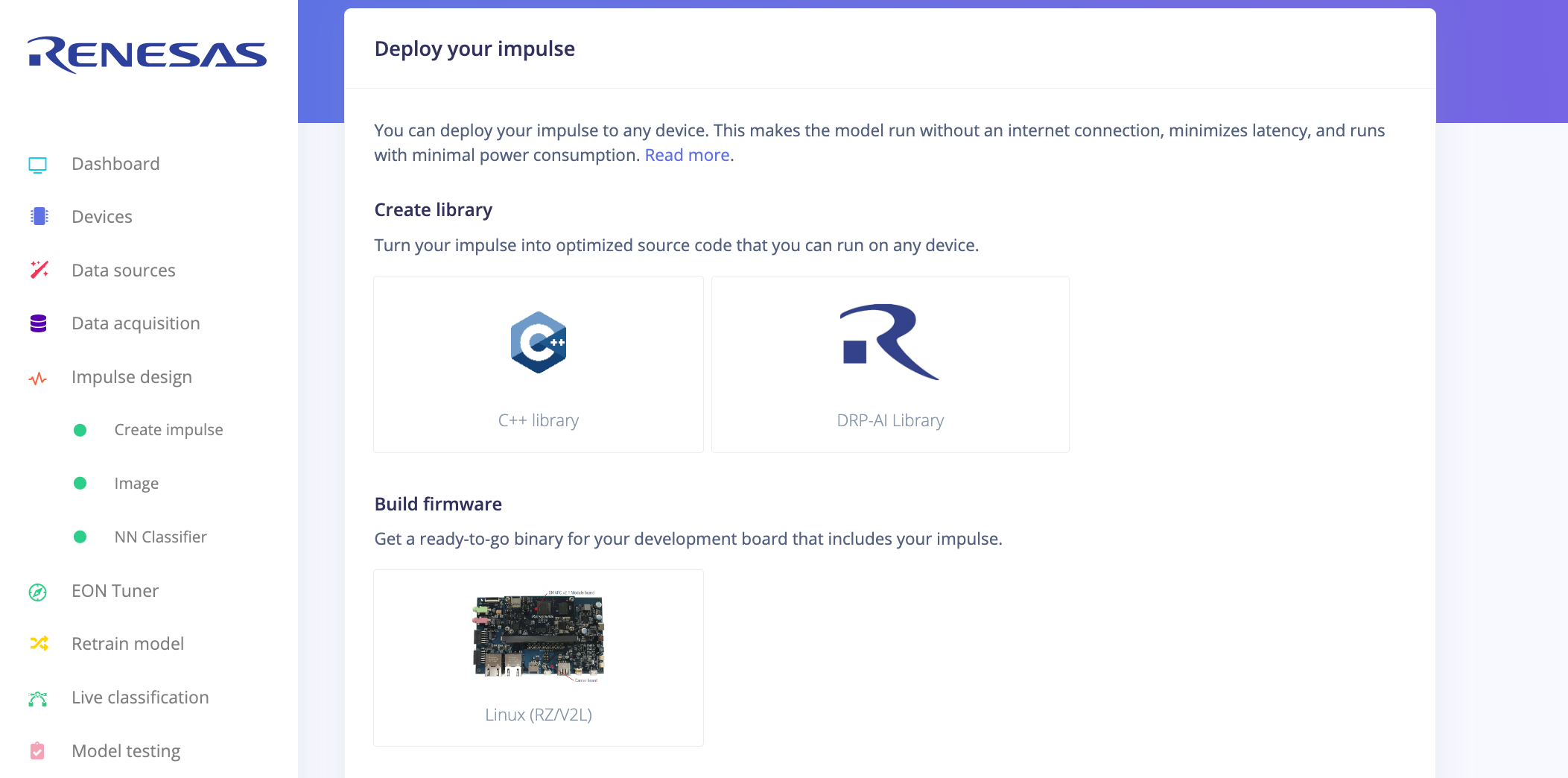Image resolution: width=1568 pixels, height=778 pixels.
Task: Click the Data sources wand icon
Action: 39,270
